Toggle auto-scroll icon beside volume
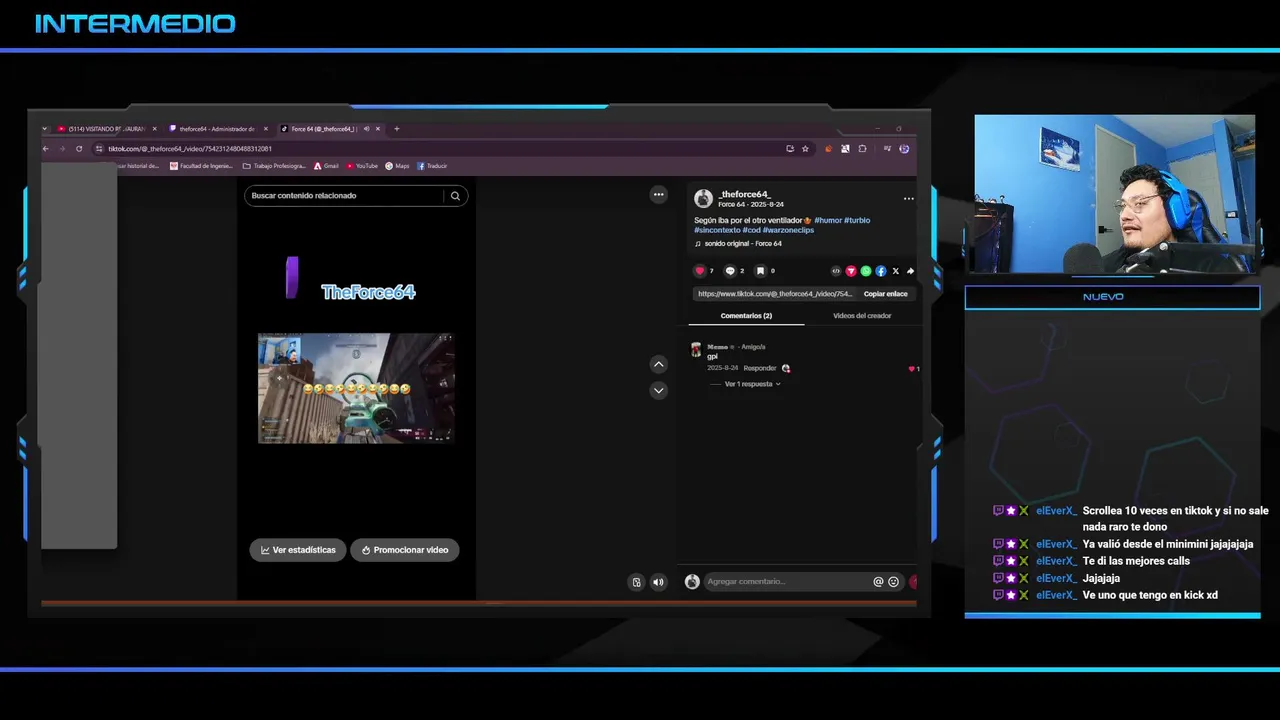The height and width of the screenshot is (720, 1280). click(636, 582)
